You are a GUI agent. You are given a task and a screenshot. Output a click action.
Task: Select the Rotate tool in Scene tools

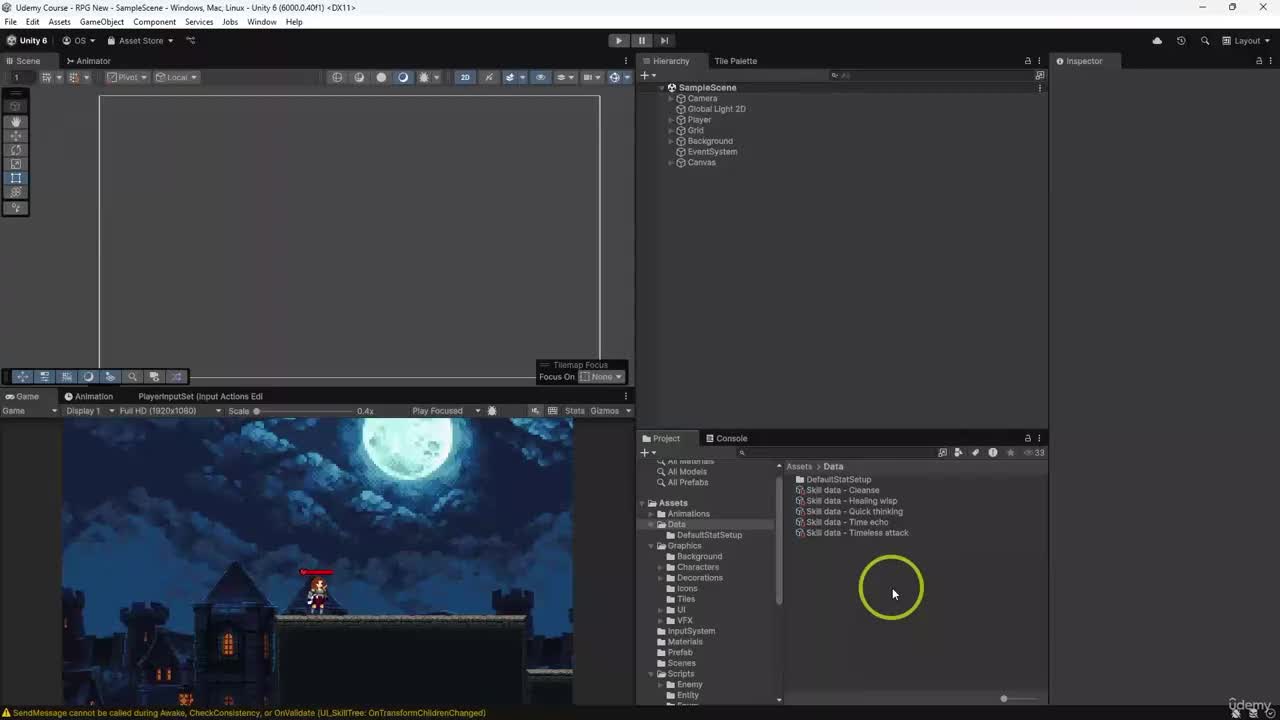pyautogui.click(x=16, y=150)
